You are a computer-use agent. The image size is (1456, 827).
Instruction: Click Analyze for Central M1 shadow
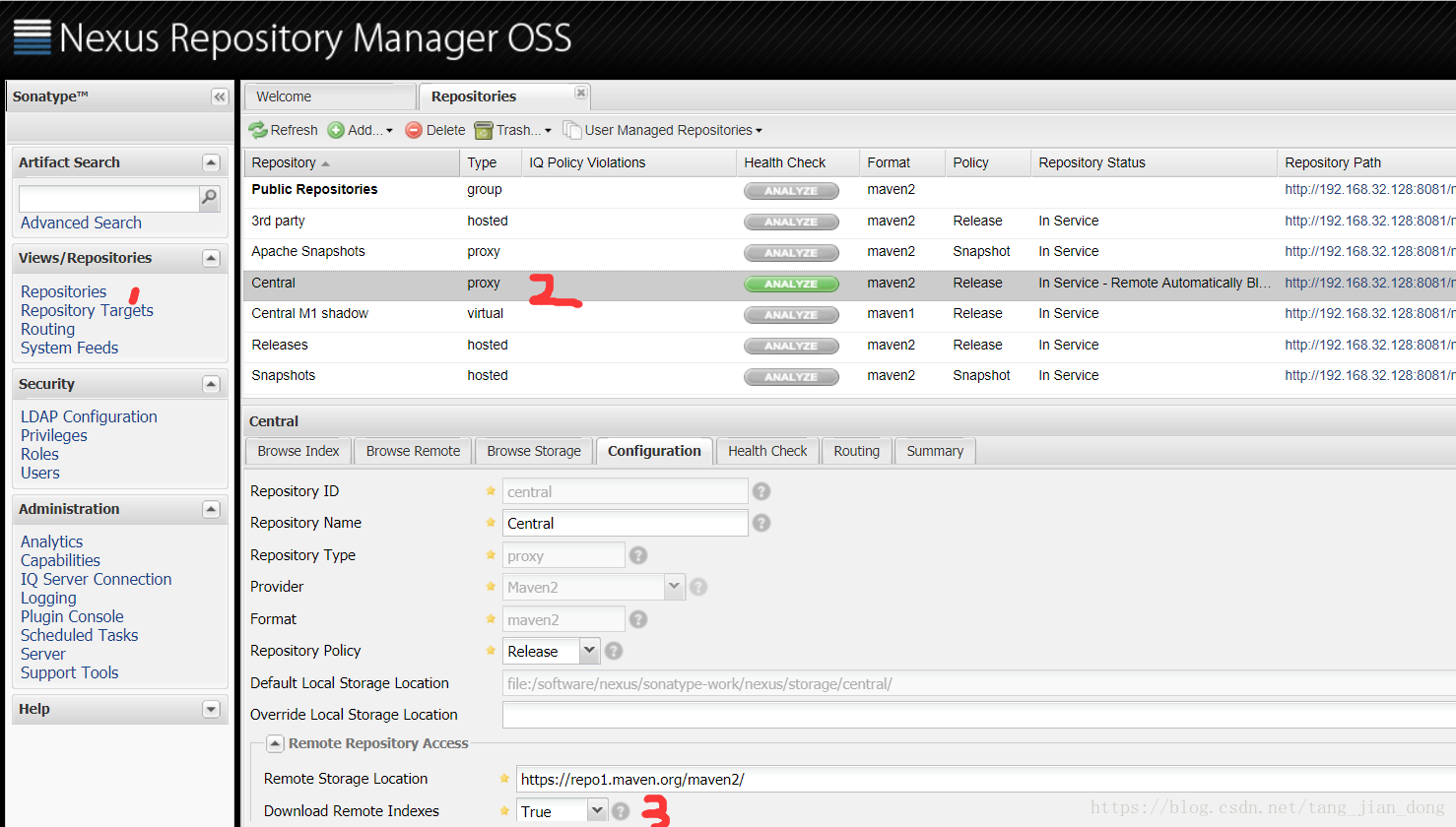pos(791,315)
